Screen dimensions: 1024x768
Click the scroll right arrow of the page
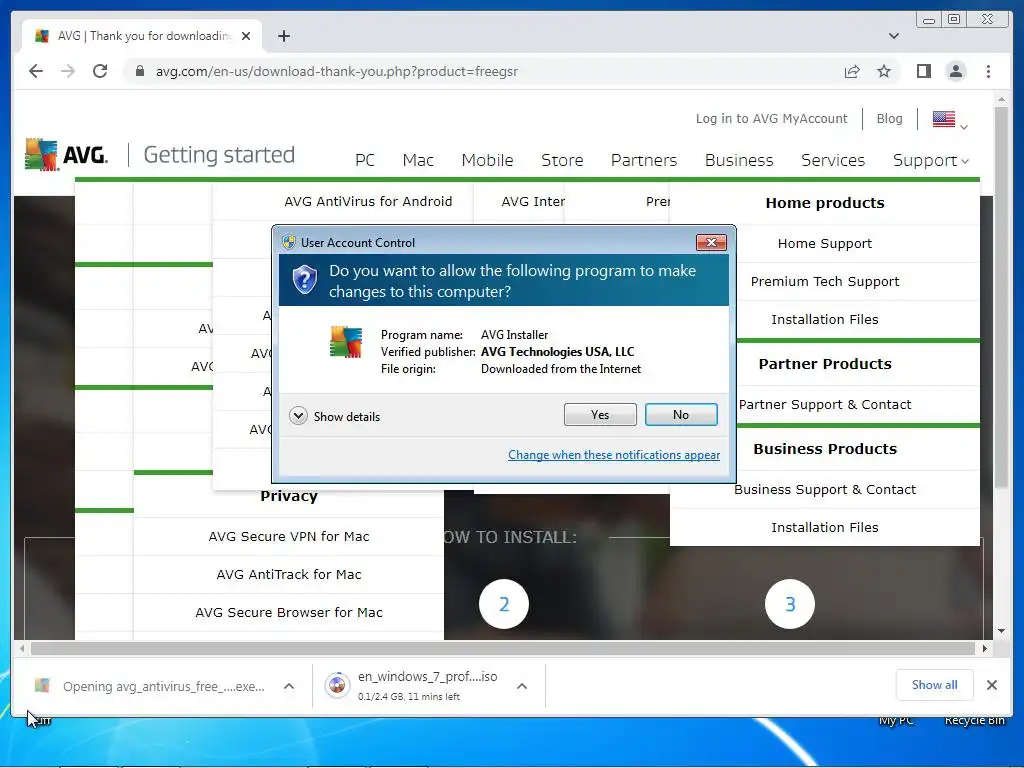click(x=985, y=648)
